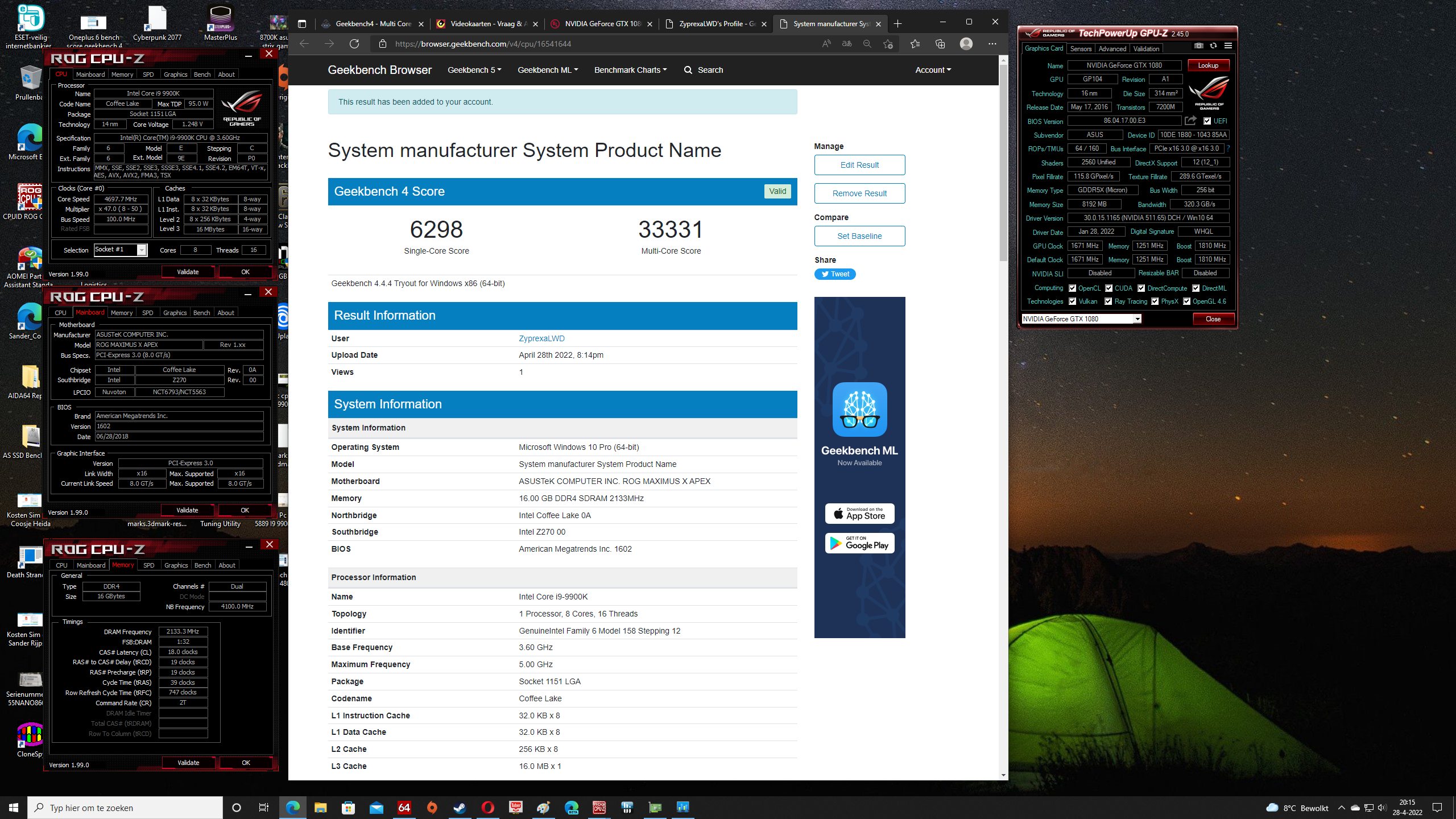This screenshot has width=1456, height=819.
Task: Click Remove Result button
Action: coord(859,193)
